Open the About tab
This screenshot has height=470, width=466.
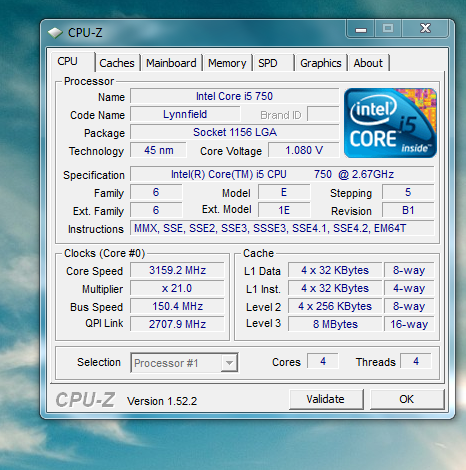coord(368,63)
